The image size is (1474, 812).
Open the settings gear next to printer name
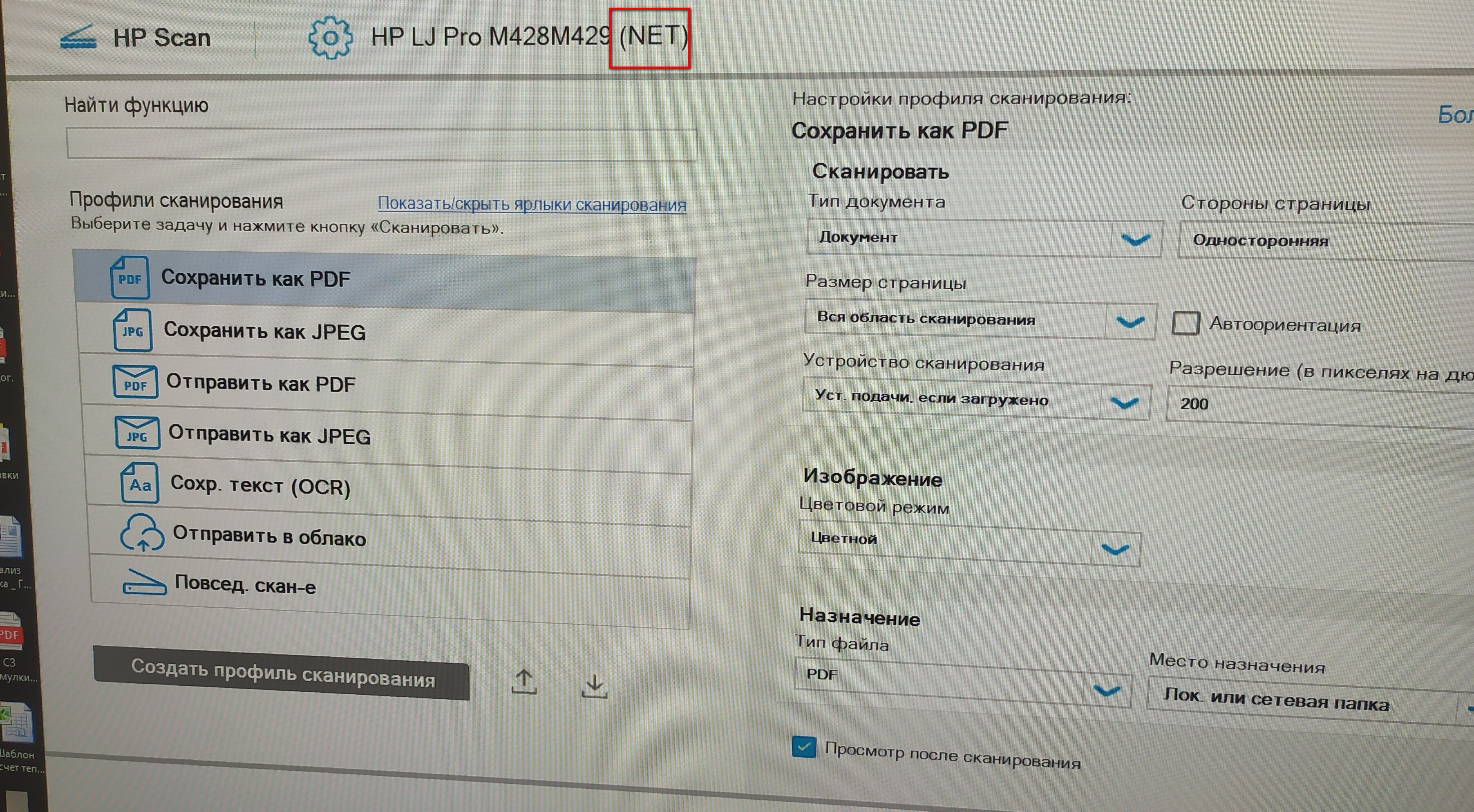330,38
